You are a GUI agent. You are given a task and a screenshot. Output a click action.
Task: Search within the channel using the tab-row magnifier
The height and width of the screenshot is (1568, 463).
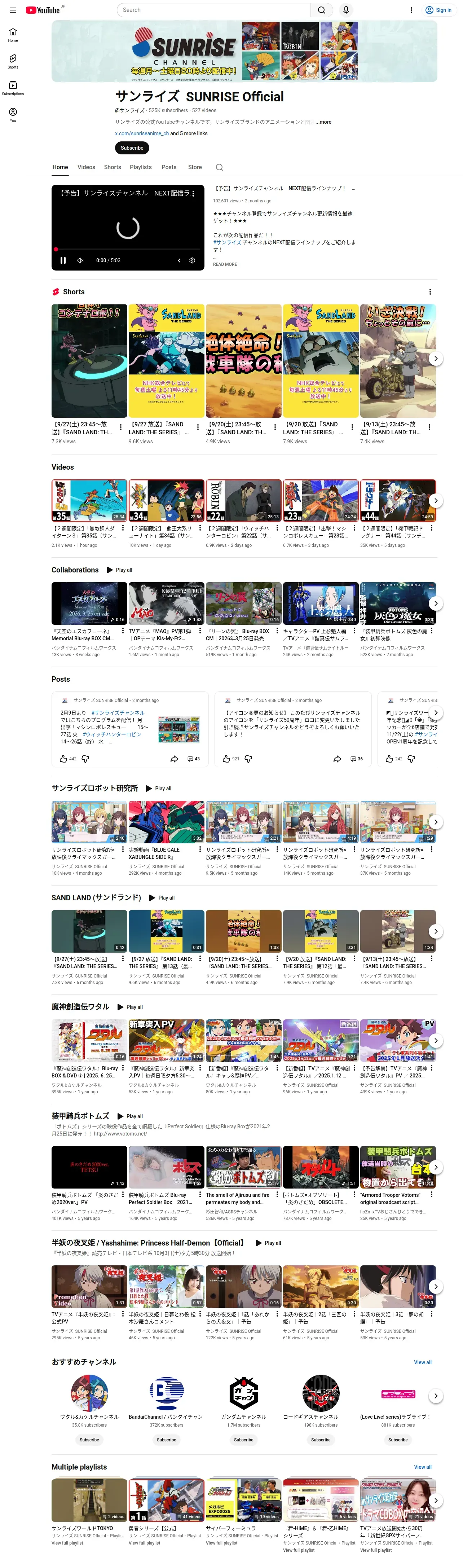tap(220, 167)
